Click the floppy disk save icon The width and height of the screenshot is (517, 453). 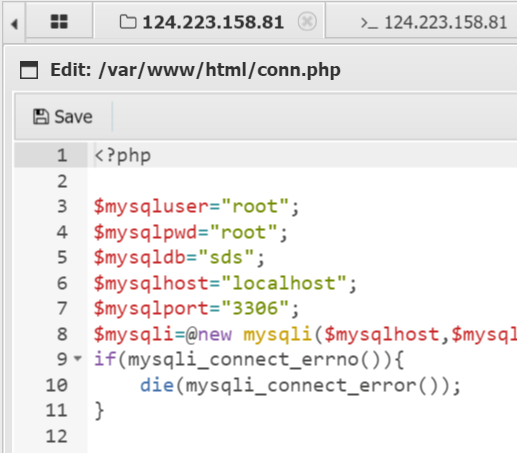pyautogui.click(x=41, y=117)
